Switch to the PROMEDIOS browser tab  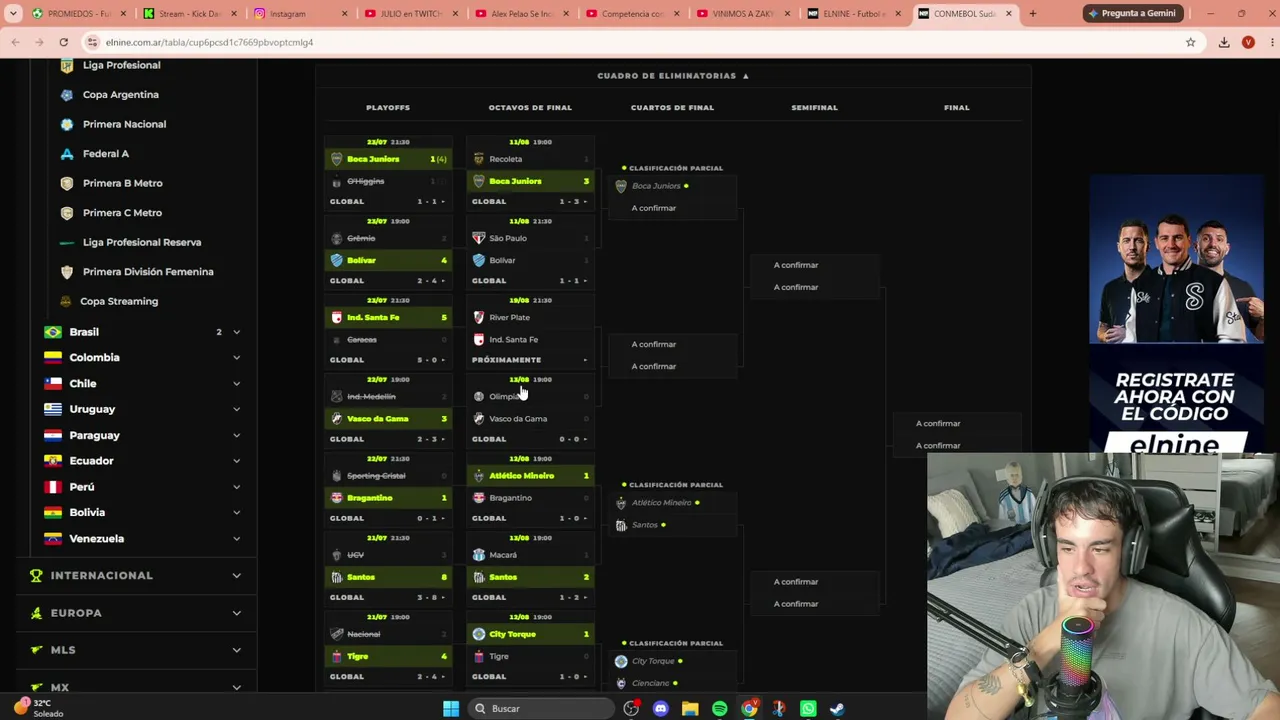(x=78, y=14)
